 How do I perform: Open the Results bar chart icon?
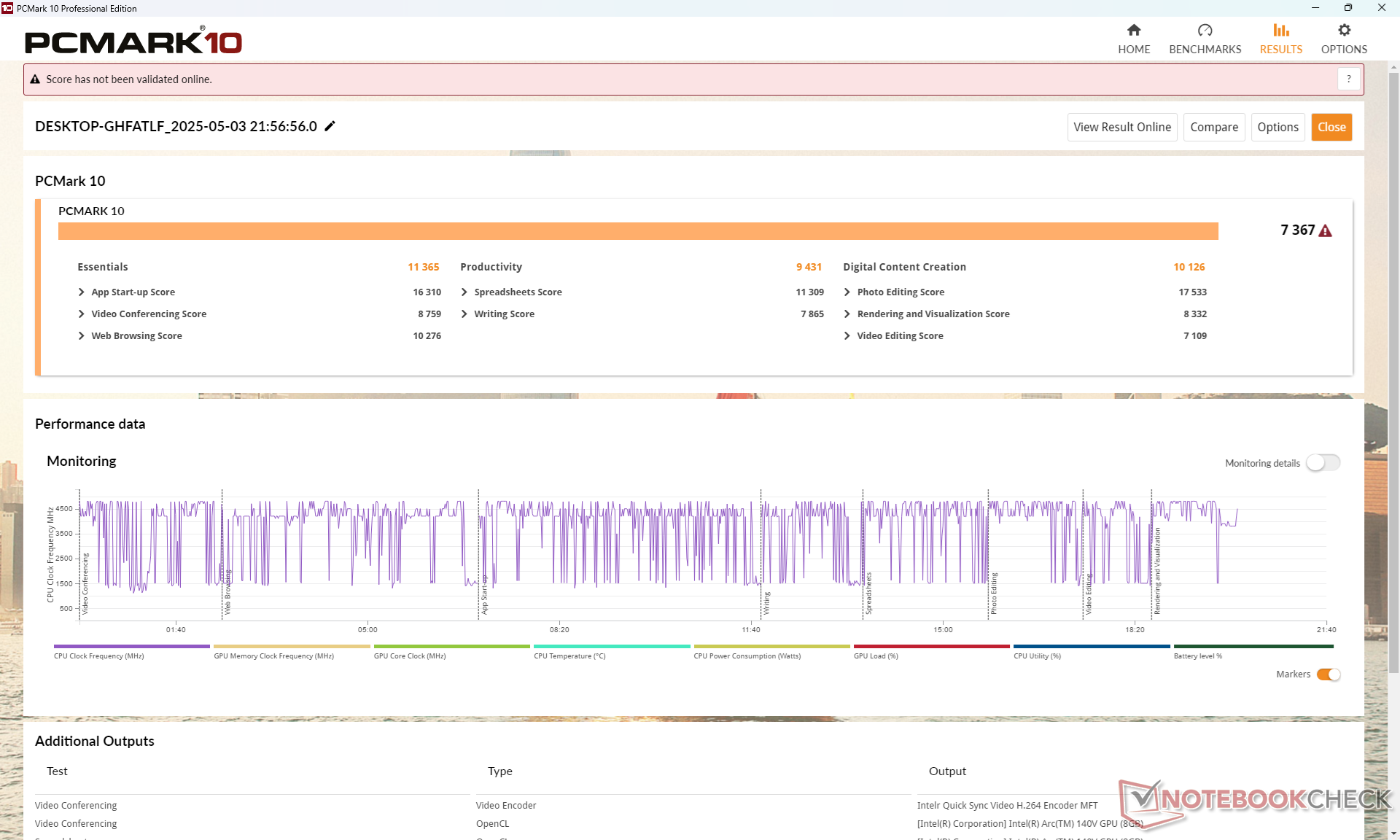click(x=1281, y=30)
